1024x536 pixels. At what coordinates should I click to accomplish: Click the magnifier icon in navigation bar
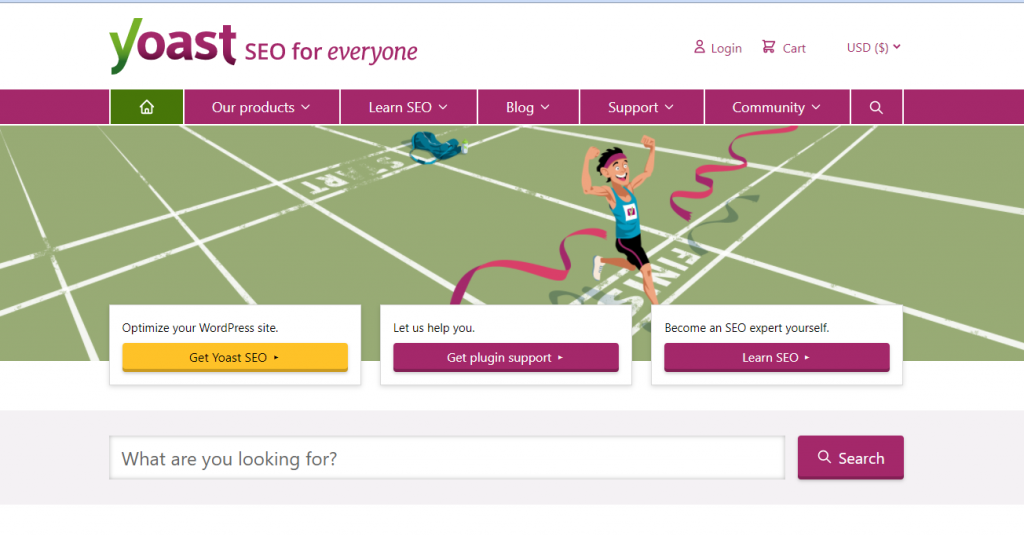click(876, 107)
